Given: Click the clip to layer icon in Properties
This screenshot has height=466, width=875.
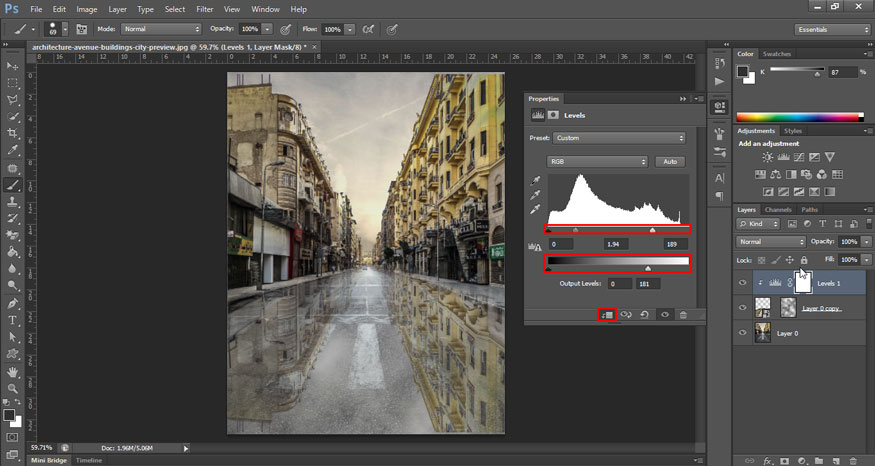Looking at the screenshot, I should click(x=607, y=315).
